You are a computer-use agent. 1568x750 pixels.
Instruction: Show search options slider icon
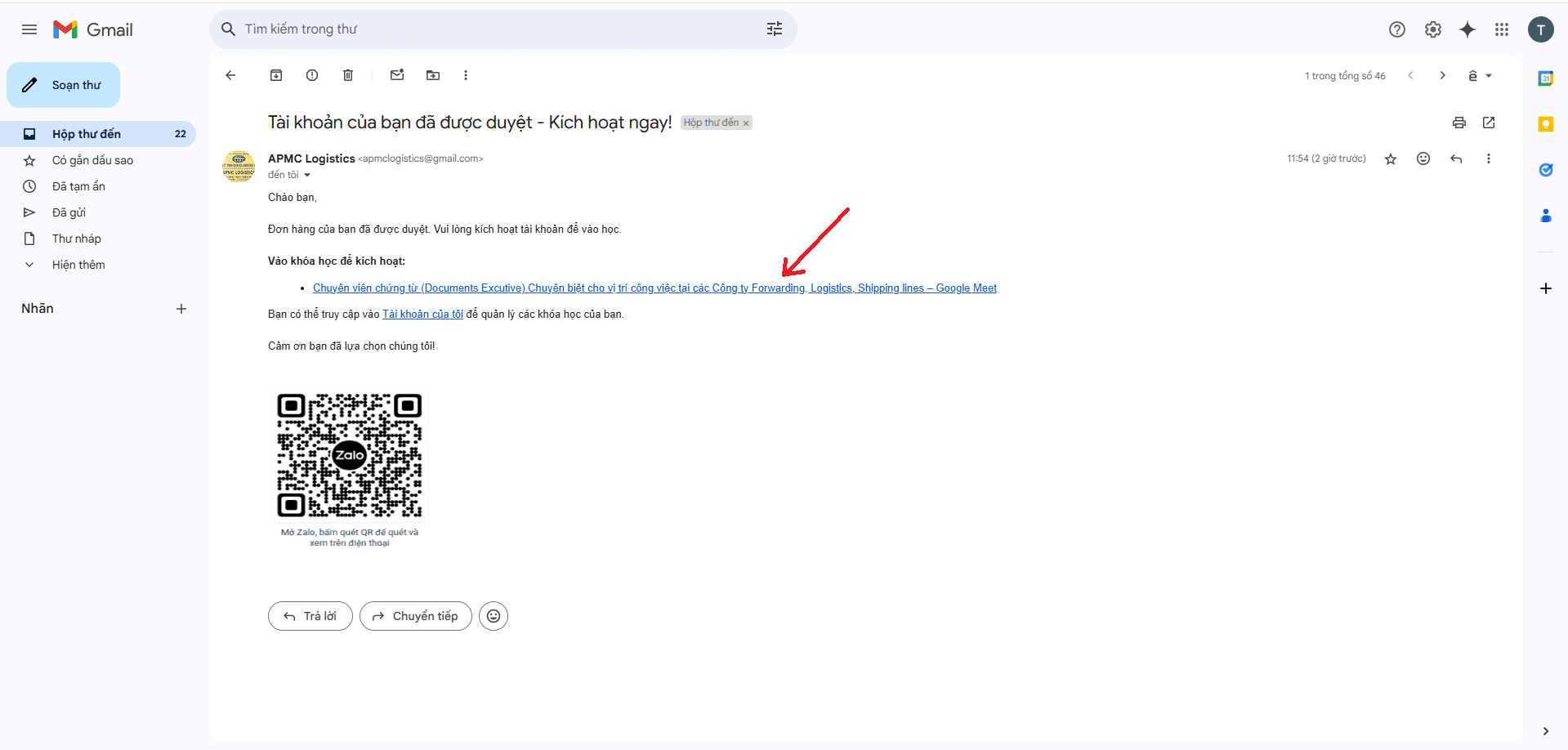[x=775, y=29]
